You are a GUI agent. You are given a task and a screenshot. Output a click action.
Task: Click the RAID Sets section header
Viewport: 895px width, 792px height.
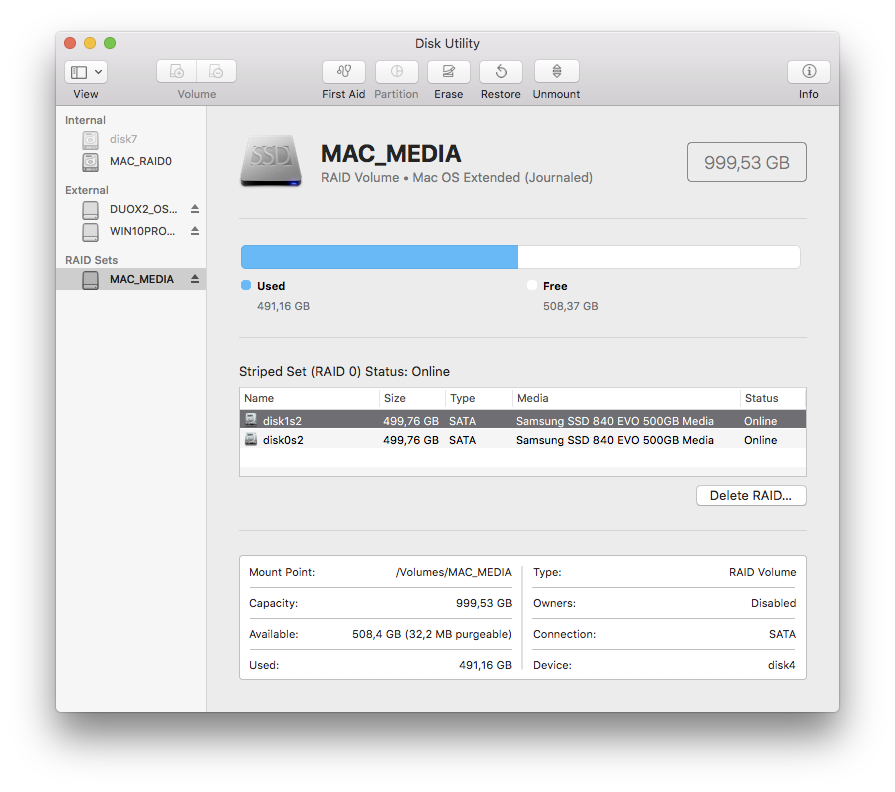[91, 260]
